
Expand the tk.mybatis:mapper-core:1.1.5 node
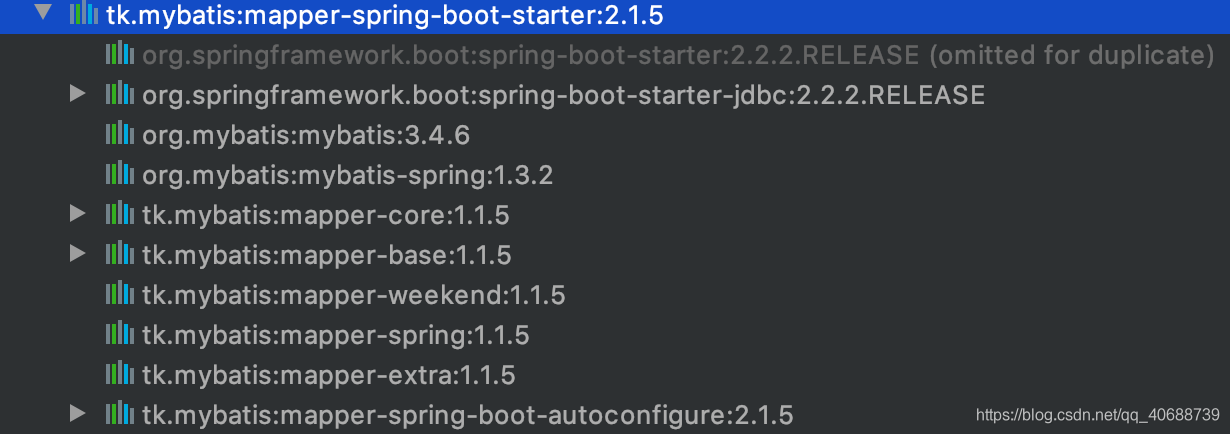pyautogui.click(x=77, y=213)
